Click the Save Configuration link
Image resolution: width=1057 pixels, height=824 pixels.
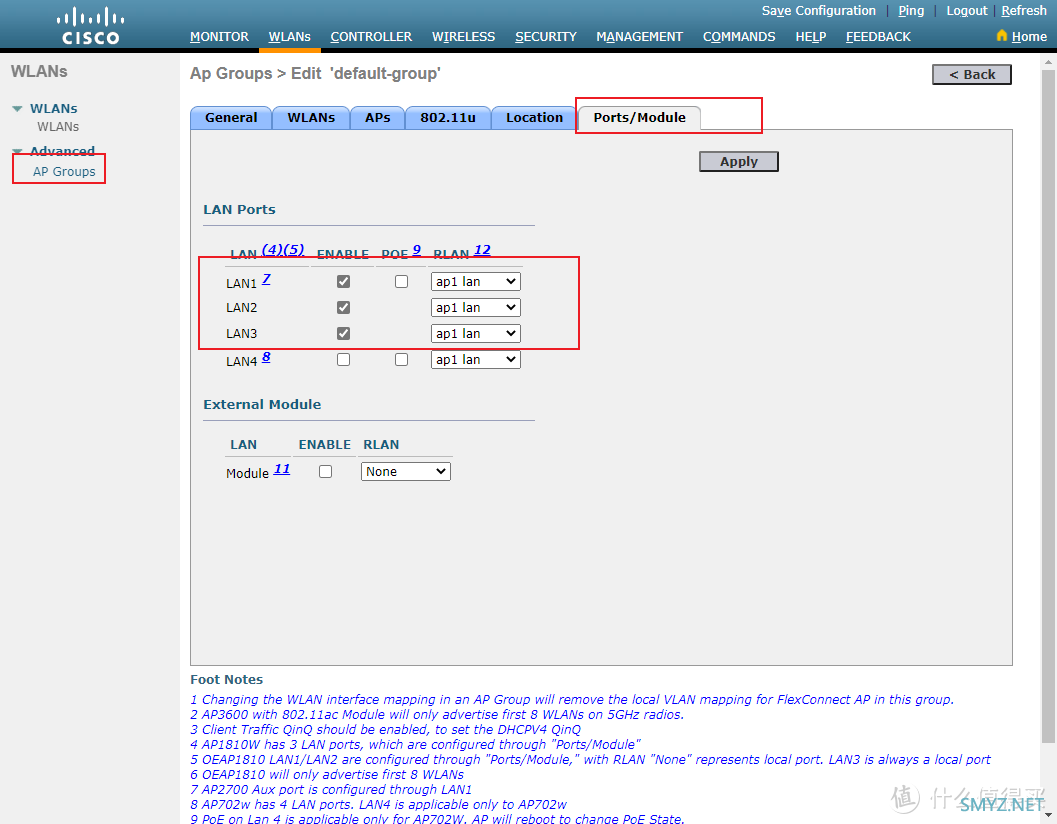(x=818, y=10)
